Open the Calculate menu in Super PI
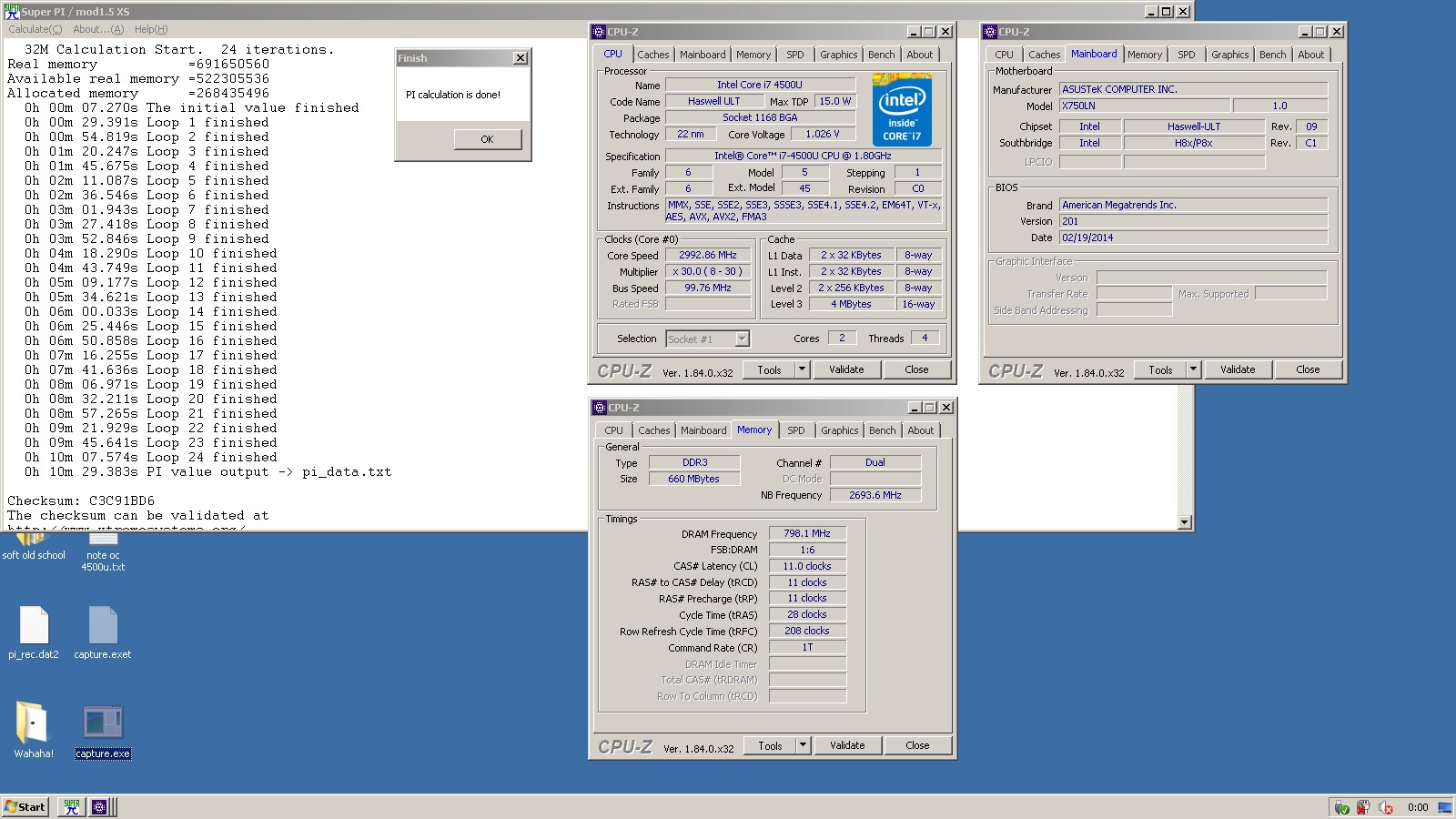The width and height of the screenshot is (1456, 819). 35,29
